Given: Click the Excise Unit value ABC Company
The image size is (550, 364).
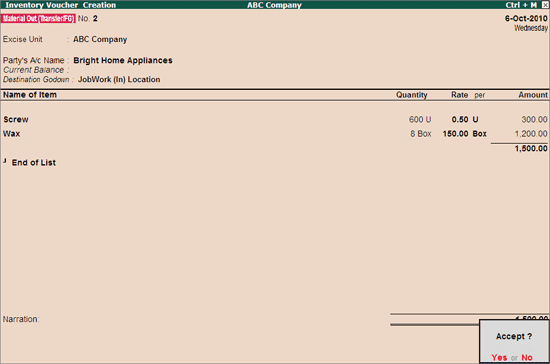Looking at the screenshot, I should tap(100, 39).
